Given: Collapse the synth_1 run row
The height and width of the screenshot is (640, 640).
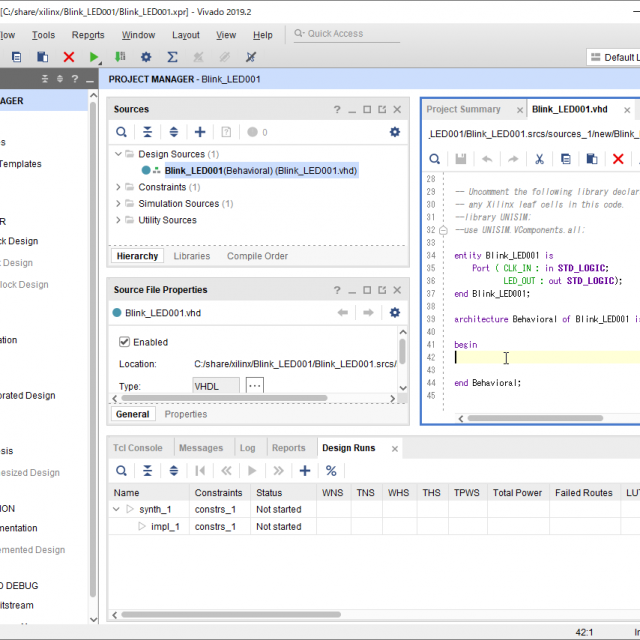Looking at the screenshot, I should pyautogui.click(x=117, y=510).
